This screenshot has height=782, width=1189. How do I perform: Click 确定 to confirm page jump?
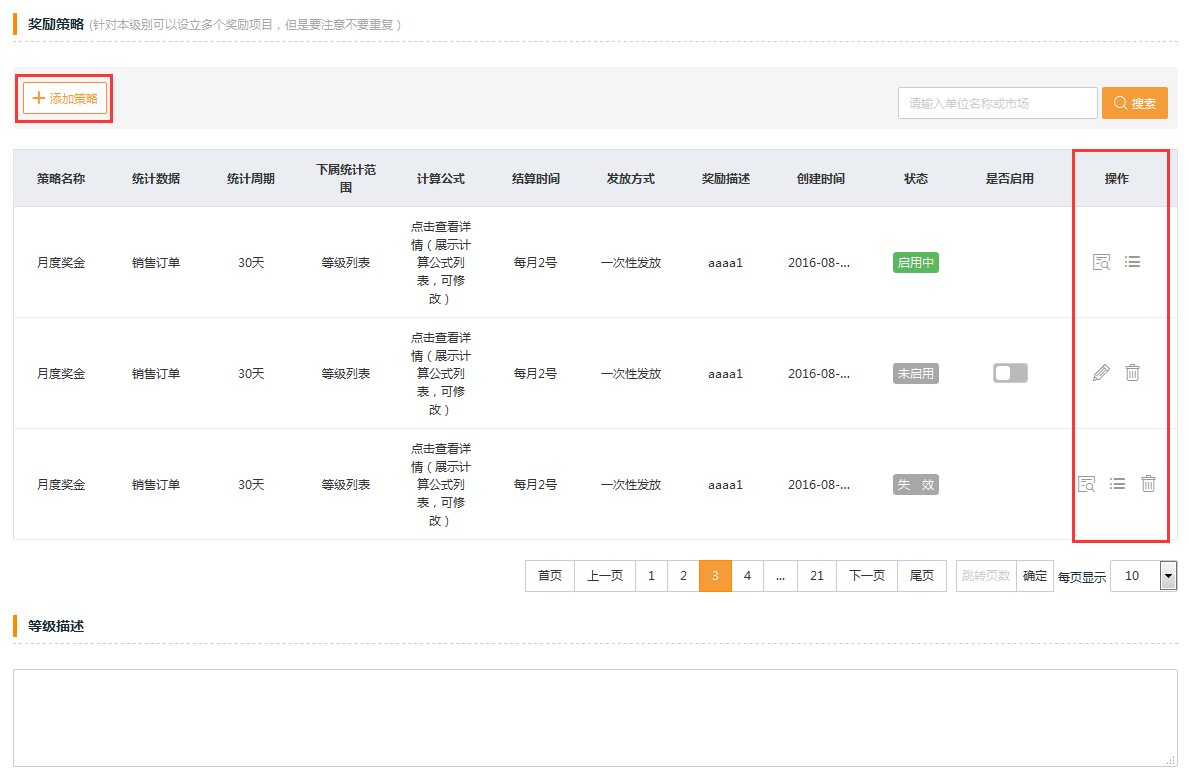[x=1035, y=576]
